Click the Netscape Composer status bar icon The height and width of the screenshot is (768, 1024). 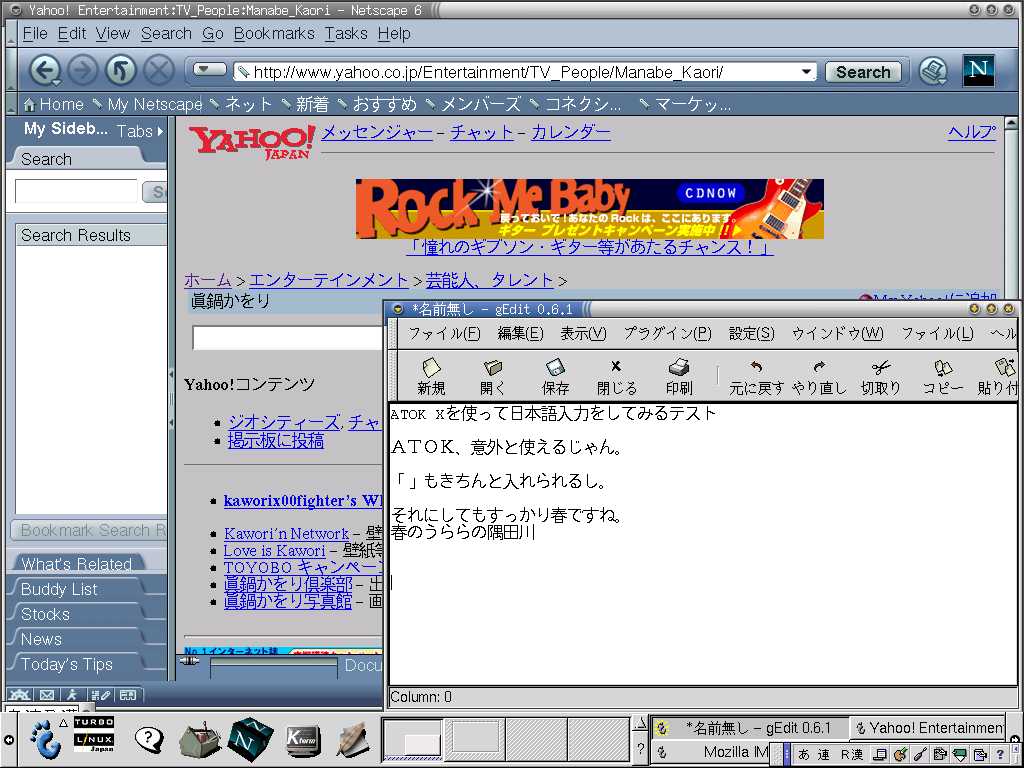[x=99, y=695]
